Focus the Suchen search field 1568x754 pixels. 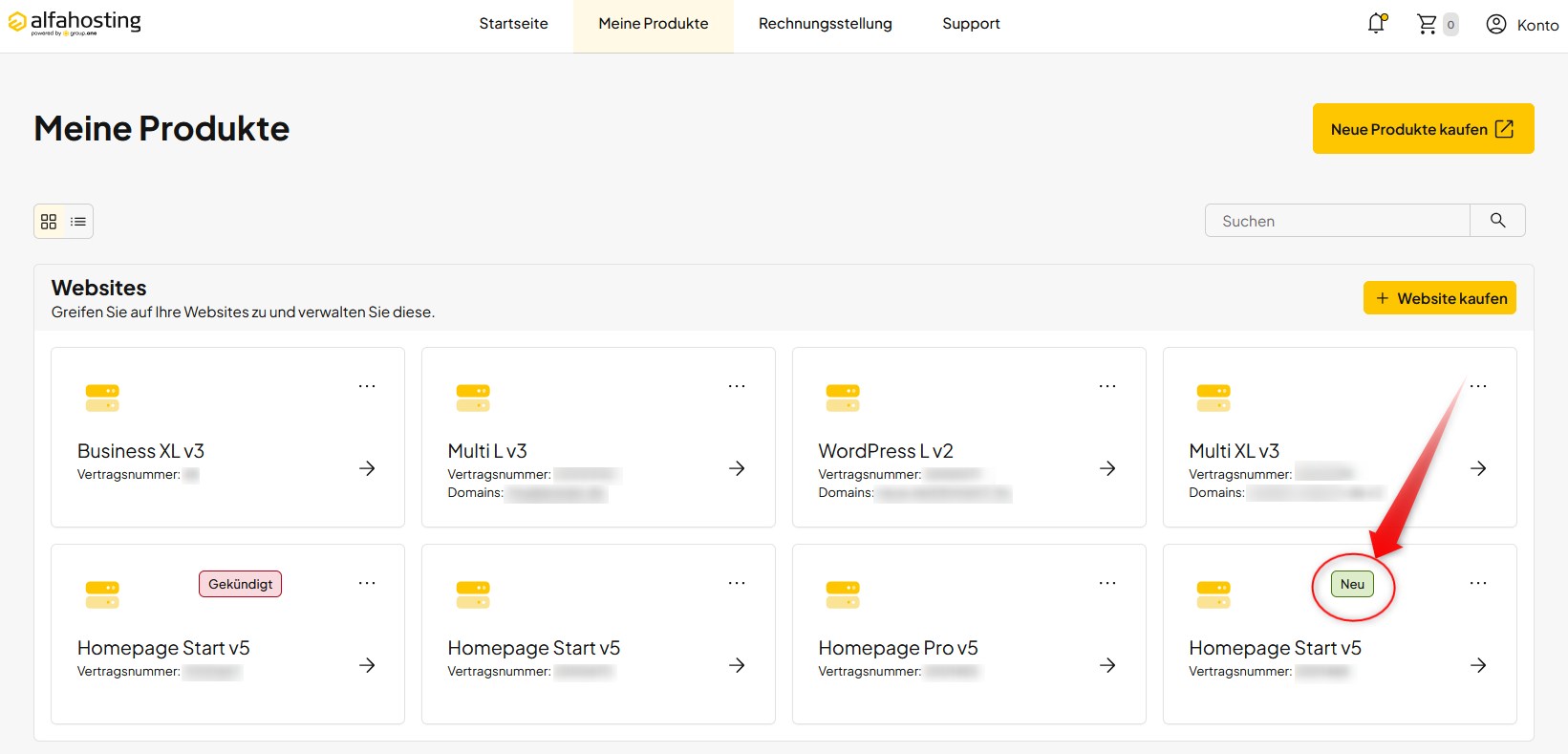1338,221
